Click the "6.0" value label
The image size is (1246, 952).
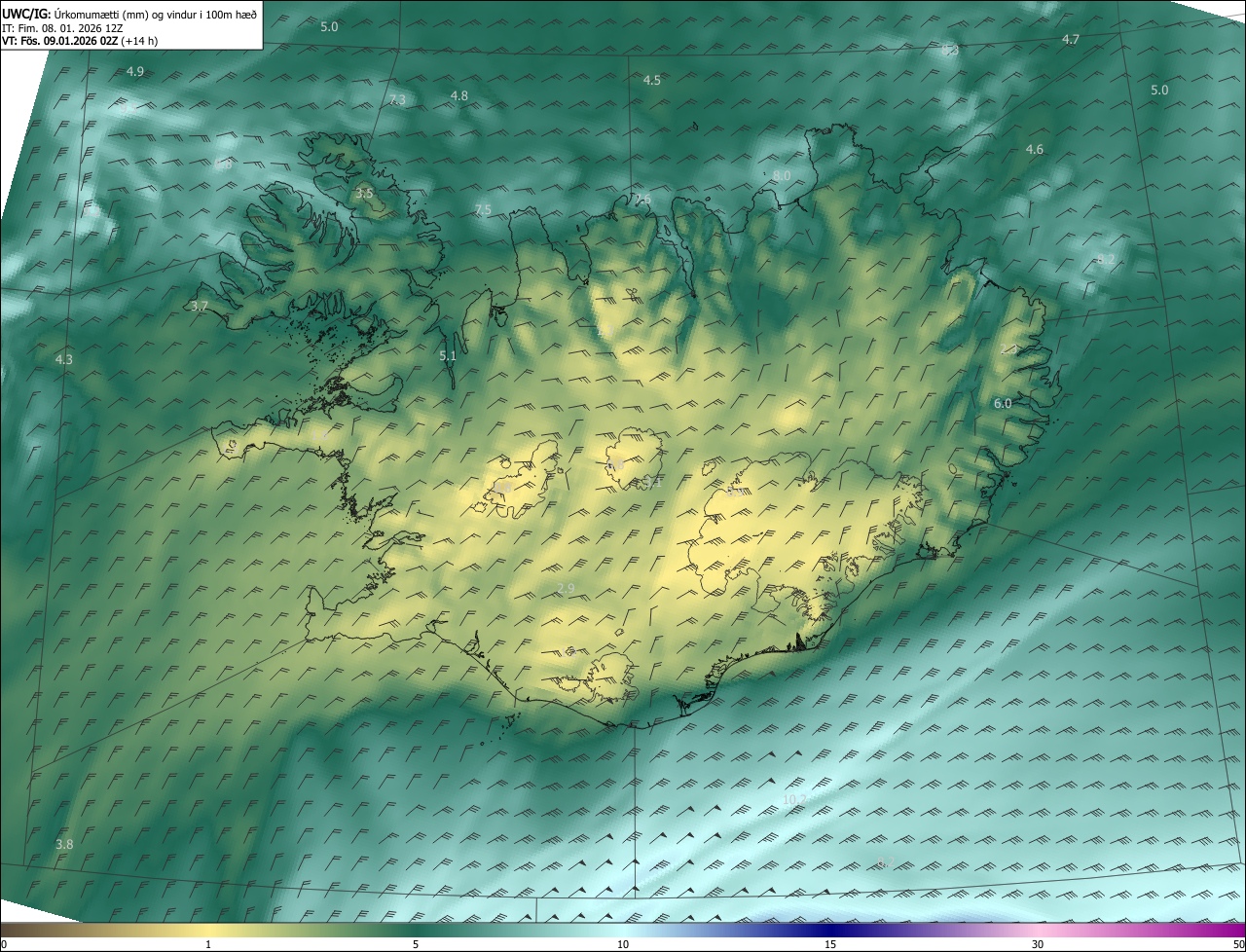tap(1003, 403)
